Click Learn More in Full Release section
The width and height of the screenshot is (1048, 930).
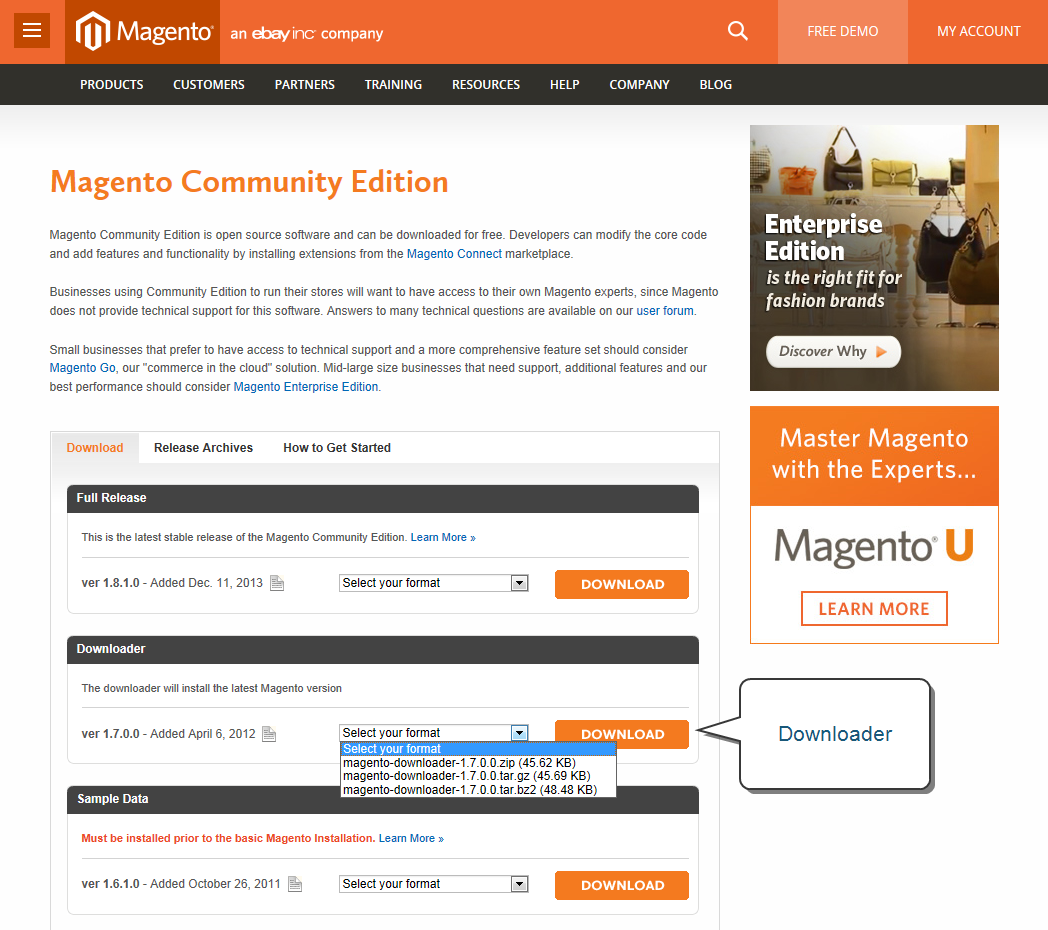coord(442,538)
